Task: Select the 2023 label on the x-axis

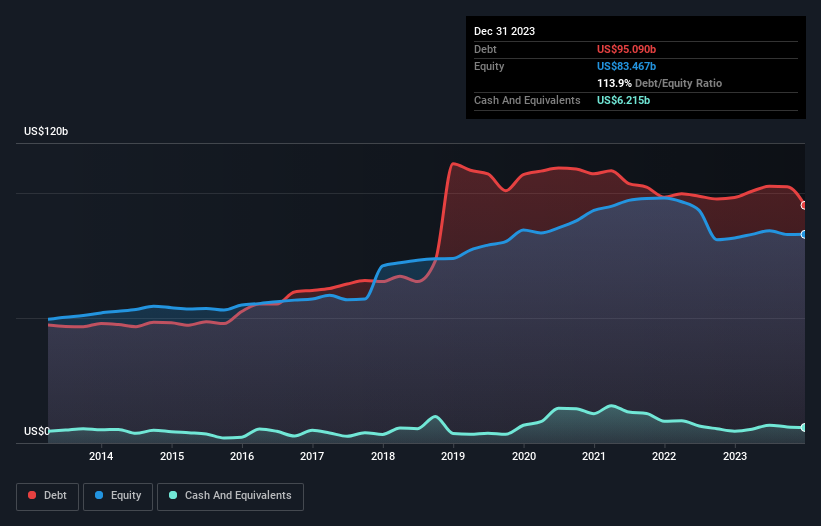Action: pyautogui.click(x=735, y=456)
